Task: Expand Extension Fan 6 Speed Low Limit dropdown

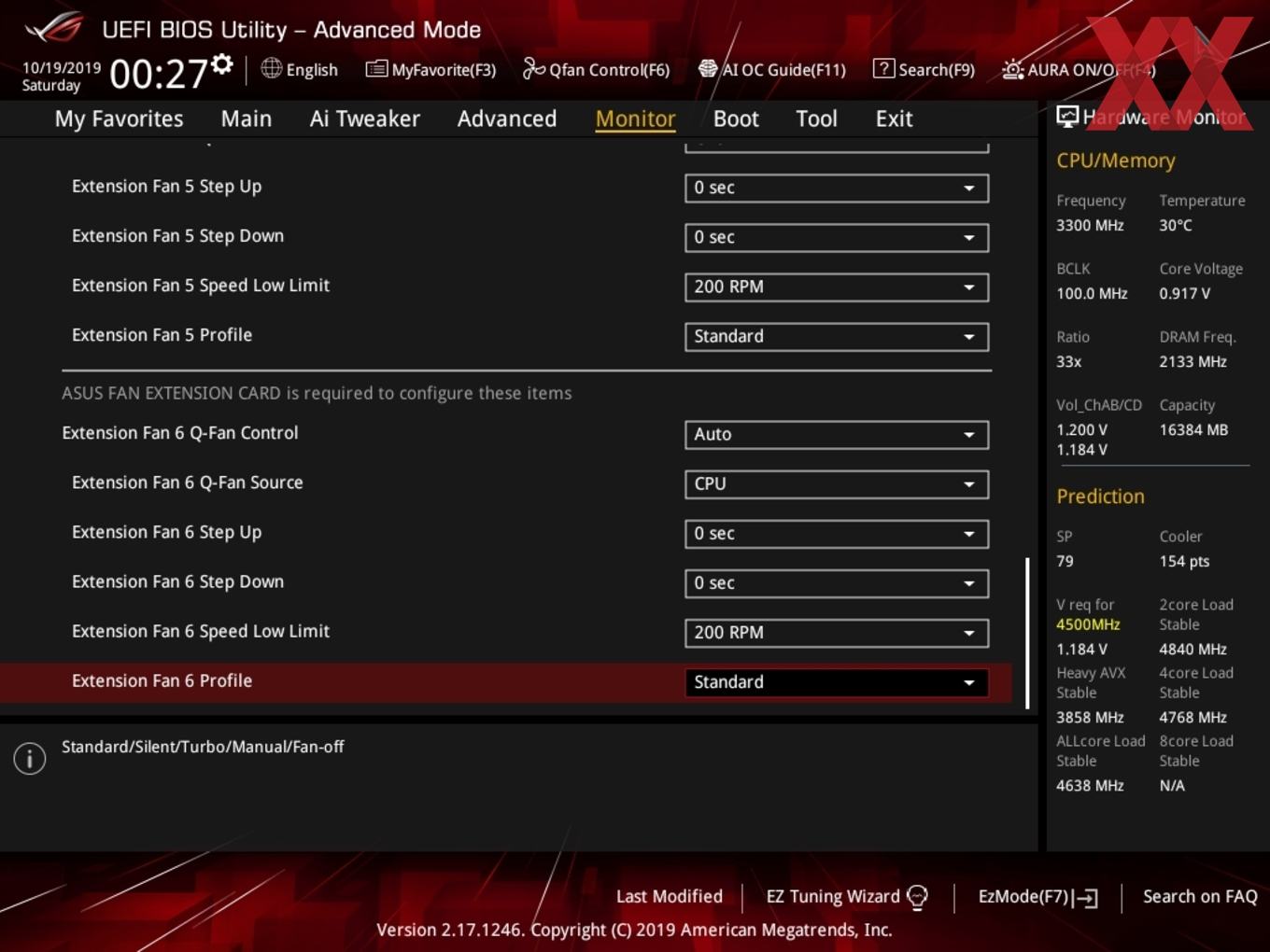Action: [837, 632]
